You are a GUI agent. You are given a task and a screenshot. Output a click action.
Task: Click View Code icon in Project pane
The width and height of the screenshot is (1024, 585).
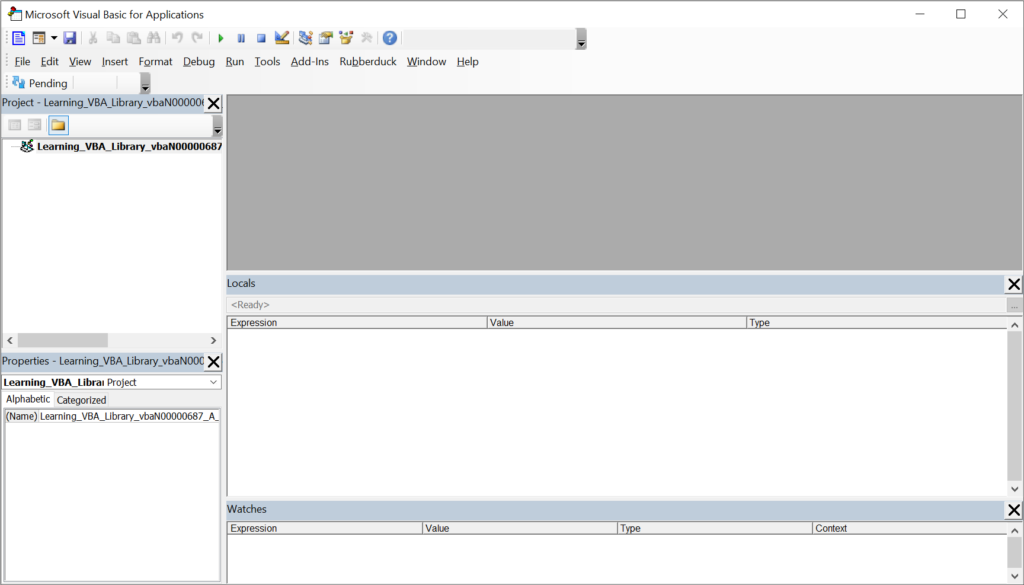point(14,125)
